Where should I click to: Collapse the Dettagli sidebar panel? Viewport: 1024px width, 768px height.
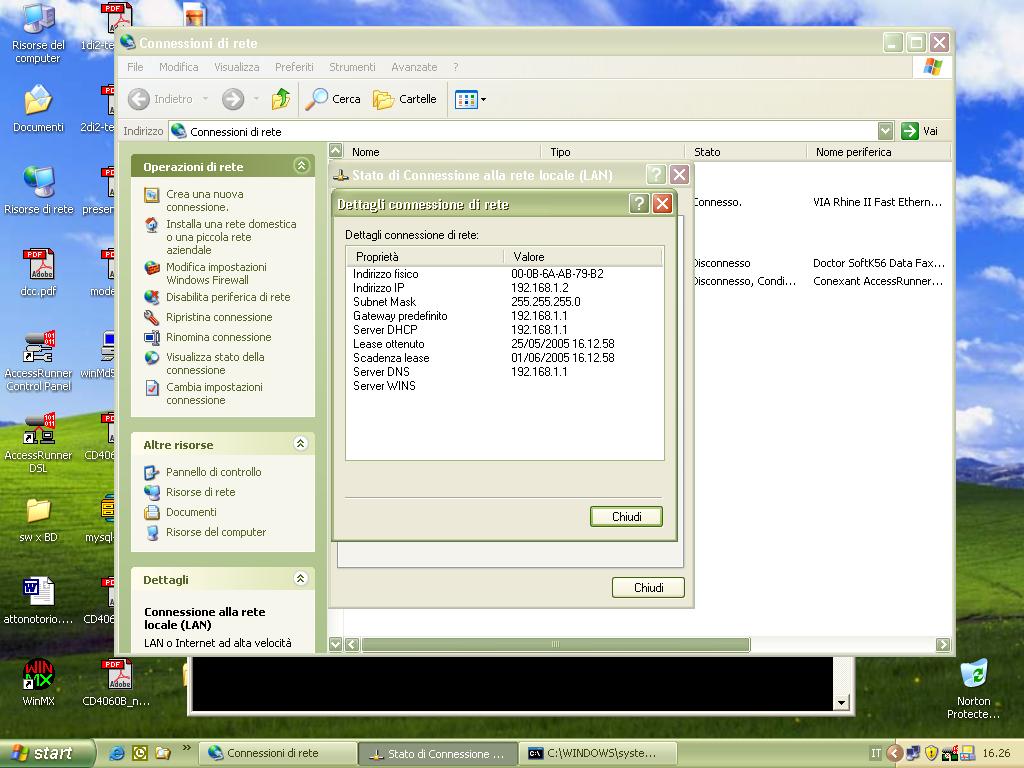pyautogui.click(x=300, y=579)
